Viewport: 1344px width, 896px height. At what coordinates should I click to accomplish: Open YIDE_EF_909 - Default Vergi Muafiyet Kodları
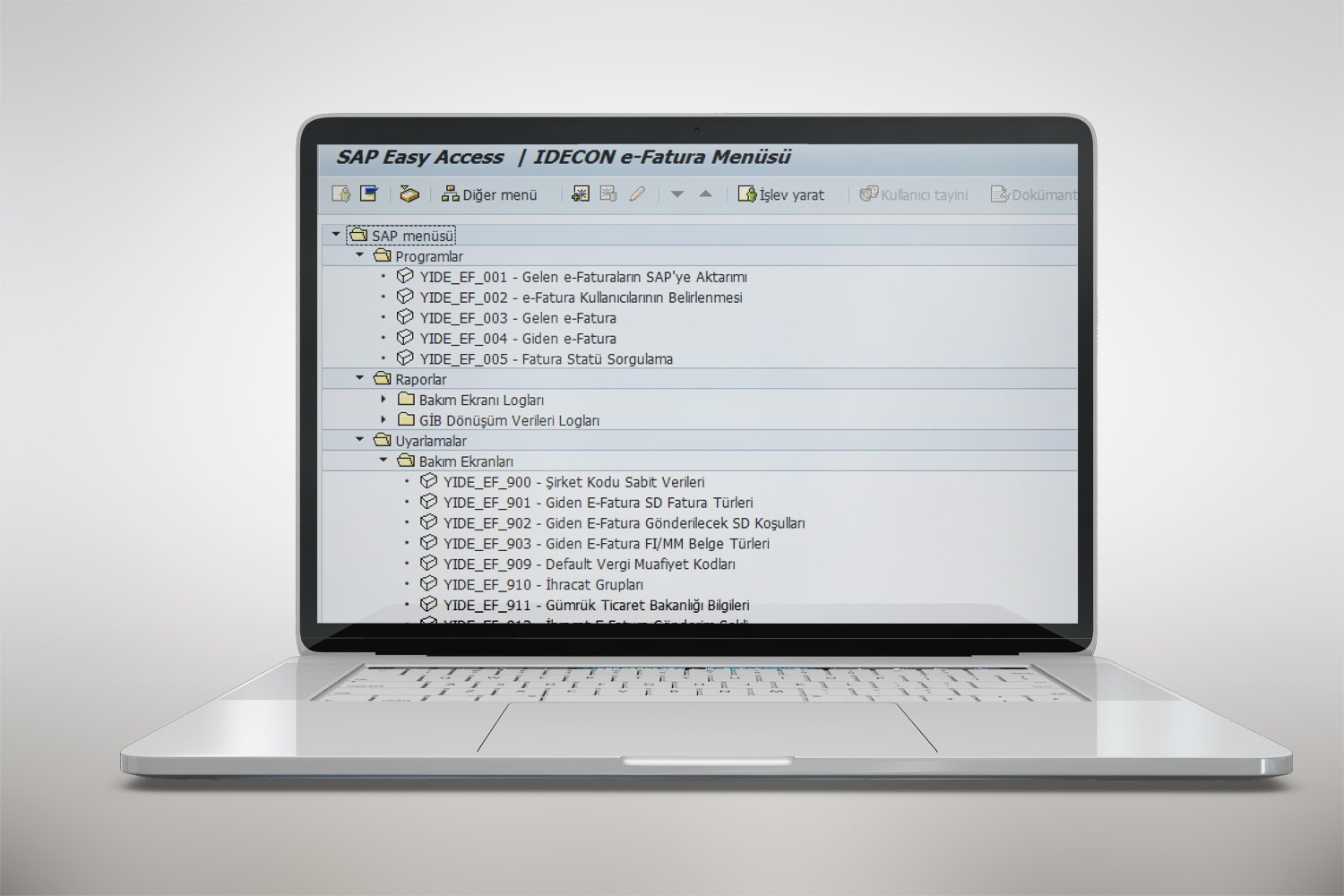pyautogui.click(x=590, y=564)
